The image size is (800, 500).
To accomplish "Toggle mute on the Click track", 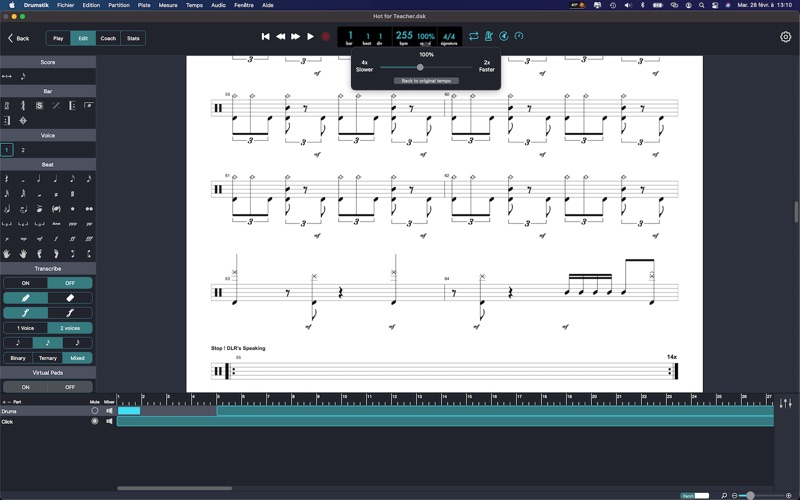I will tap(94, 421).
